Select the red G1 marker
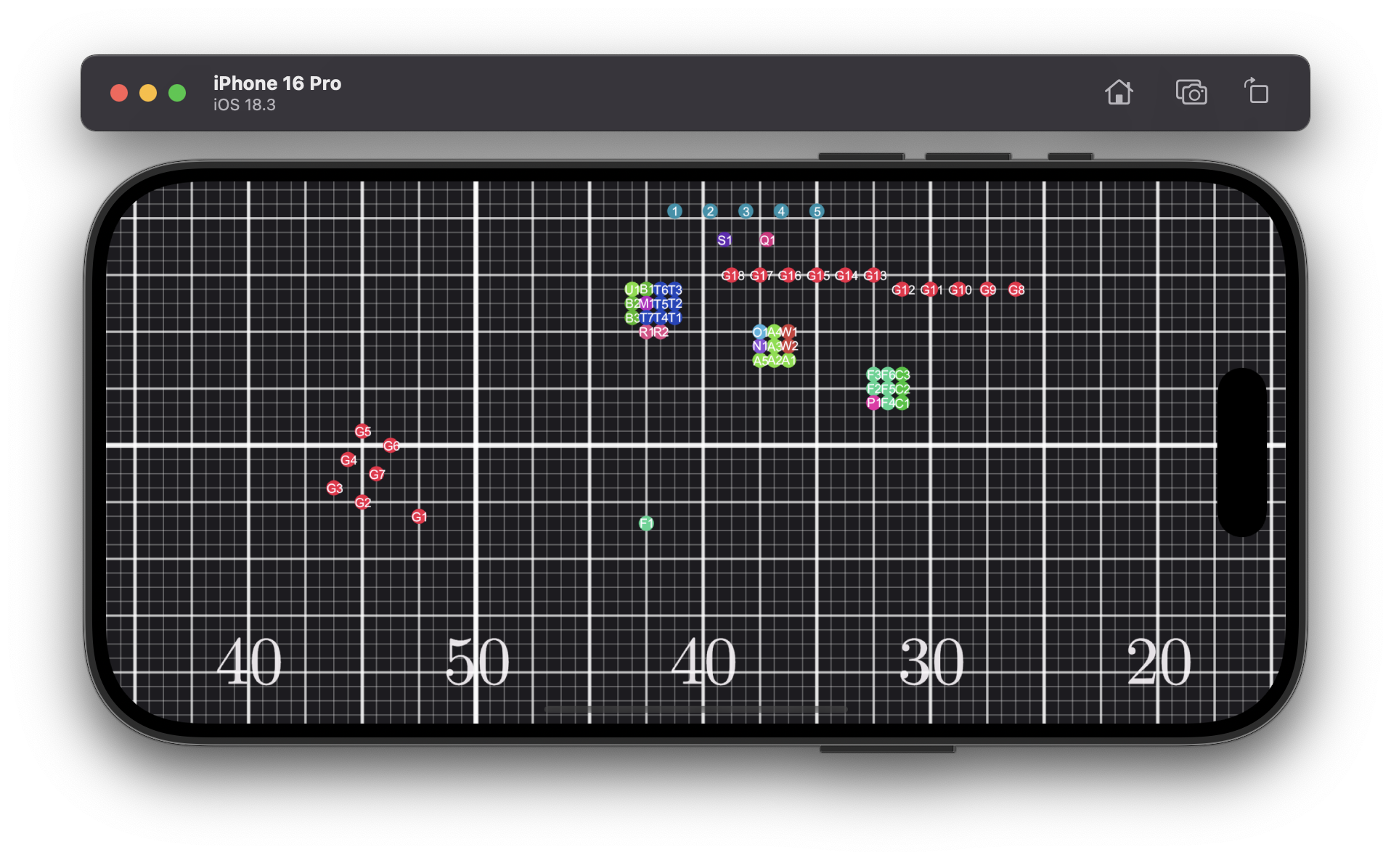Viewport: 1391px width, 868px height. click(x=419, y=517)
